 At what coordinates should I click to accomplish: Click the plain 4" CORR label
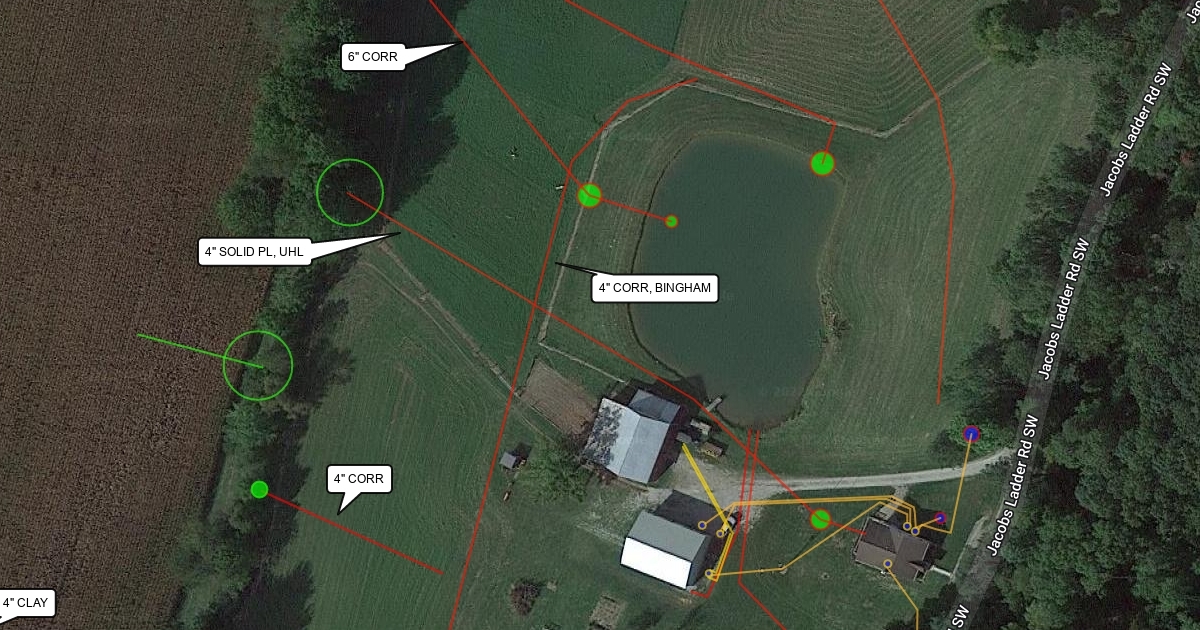click(359, 479)
